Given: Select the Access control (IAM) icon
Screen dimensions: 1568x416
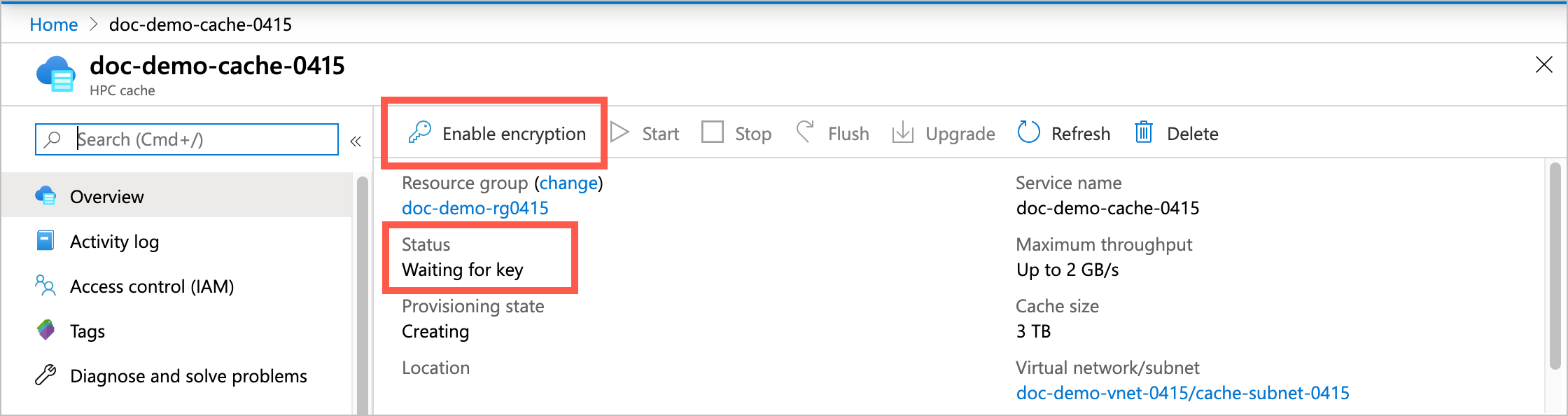Looking at the screenshot, I should coord(46,286).
